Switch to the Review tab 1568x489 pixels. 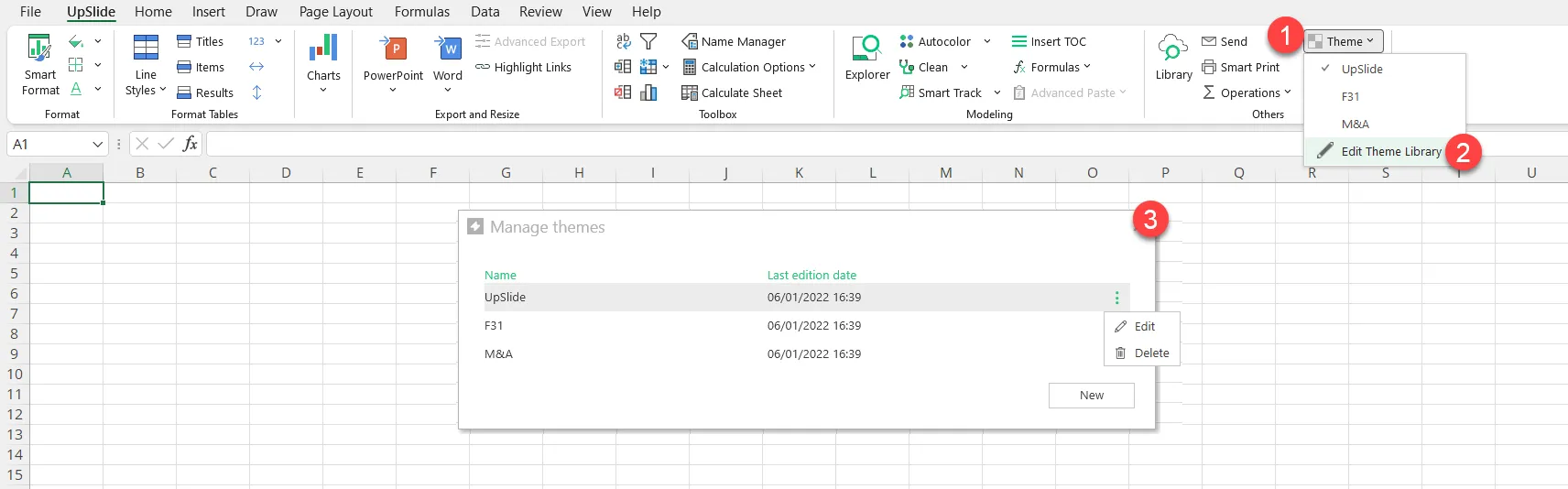540,12
